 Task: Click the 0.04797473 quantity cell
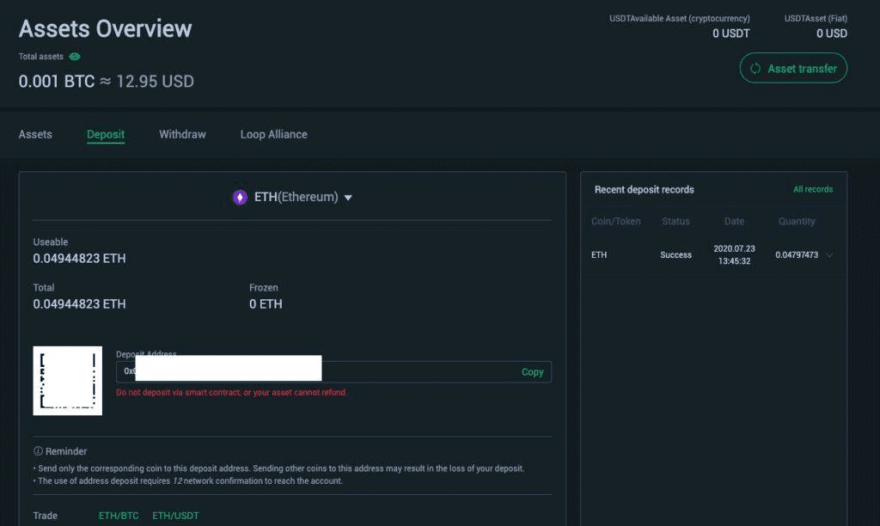(796, 255)
